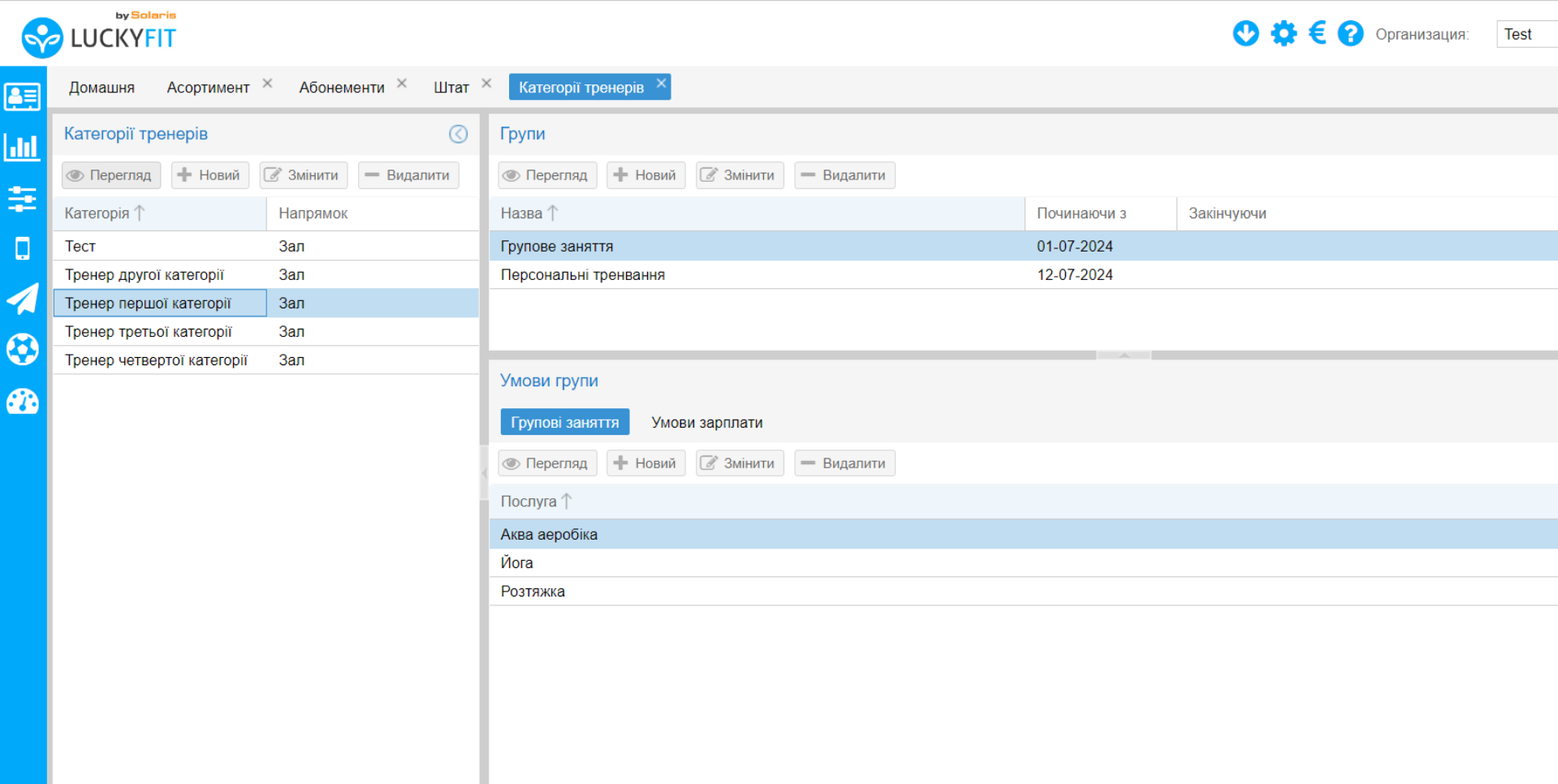The width and height of the screenshot is (1558, 784).
Task: Click Перегляд in Групи toolbar
Action: [x=547, y=175]
